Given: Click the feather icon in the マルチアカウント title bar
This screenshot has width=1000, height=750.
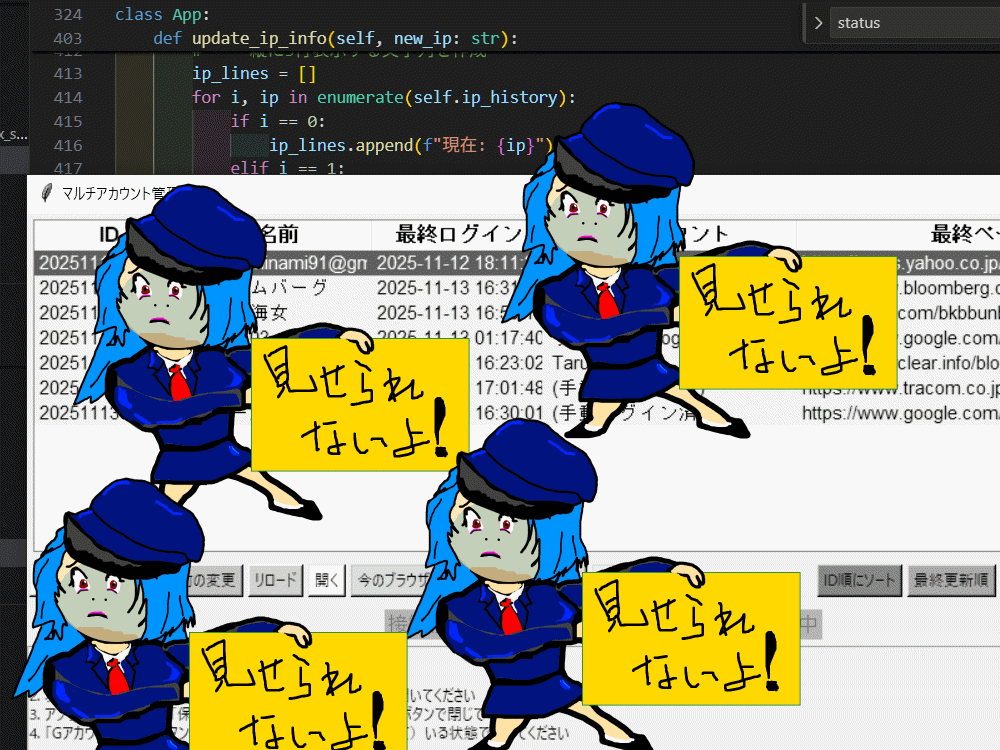Looking at the screenshot, I should 46,194.
